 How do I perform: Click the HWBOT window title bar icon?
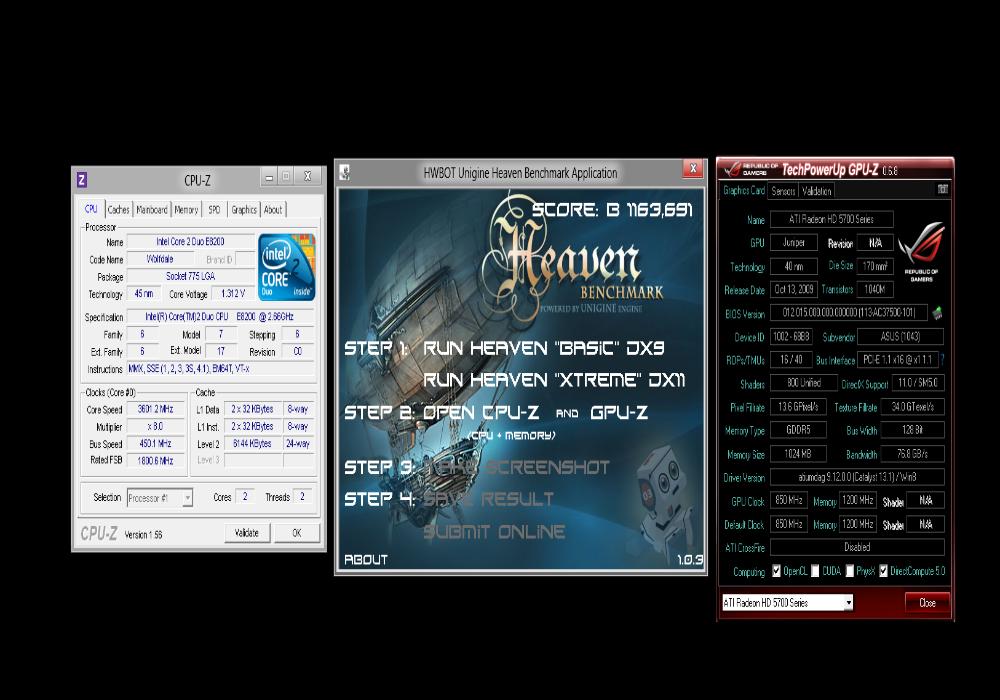(344, 172)
